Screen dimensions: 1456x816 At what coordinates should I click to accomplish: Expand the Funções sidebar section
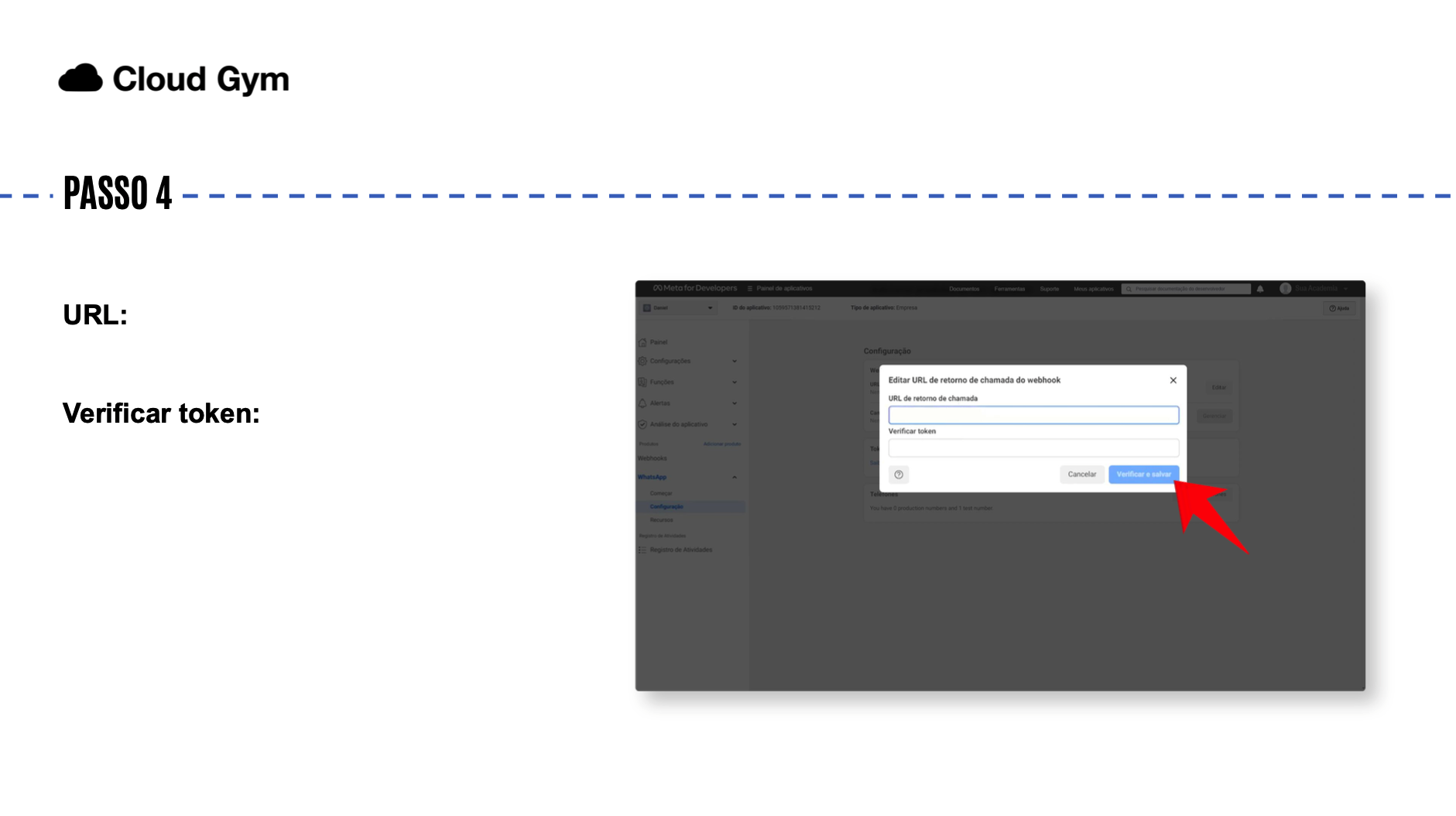[x=735, y=382]
